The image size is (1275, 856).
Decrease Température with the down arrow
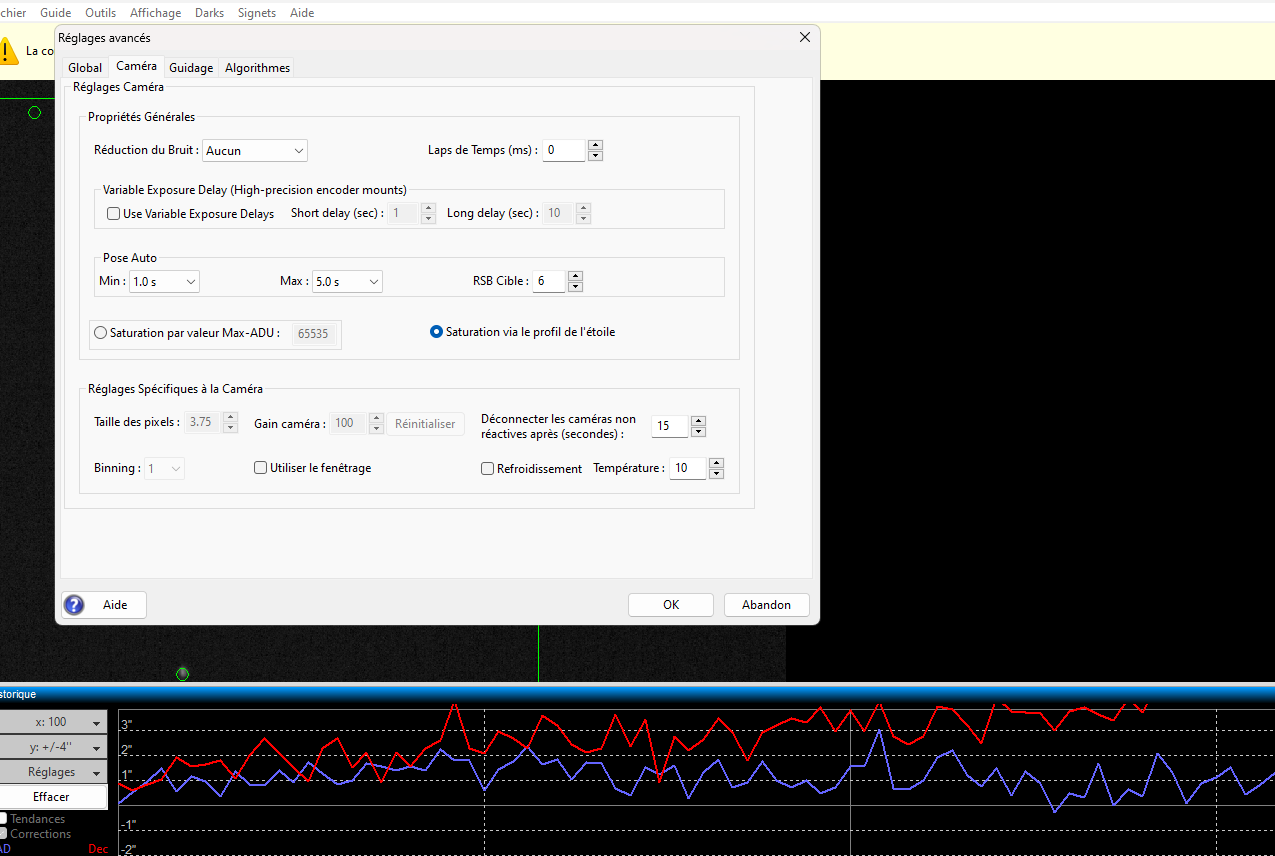716,474
